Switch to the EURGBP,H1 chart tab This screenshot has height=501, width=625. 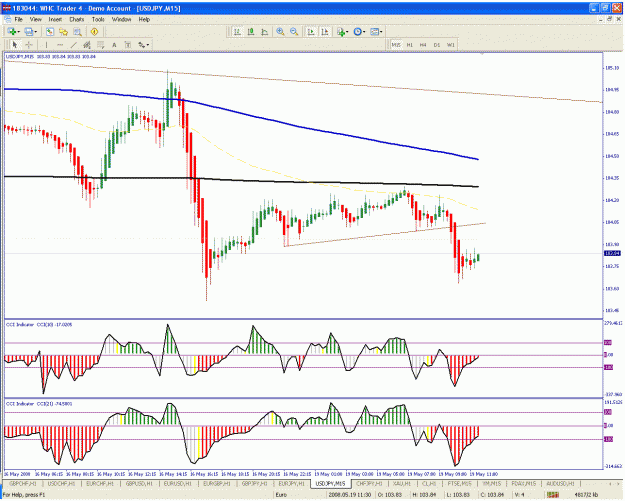click(x=216, y=483)
